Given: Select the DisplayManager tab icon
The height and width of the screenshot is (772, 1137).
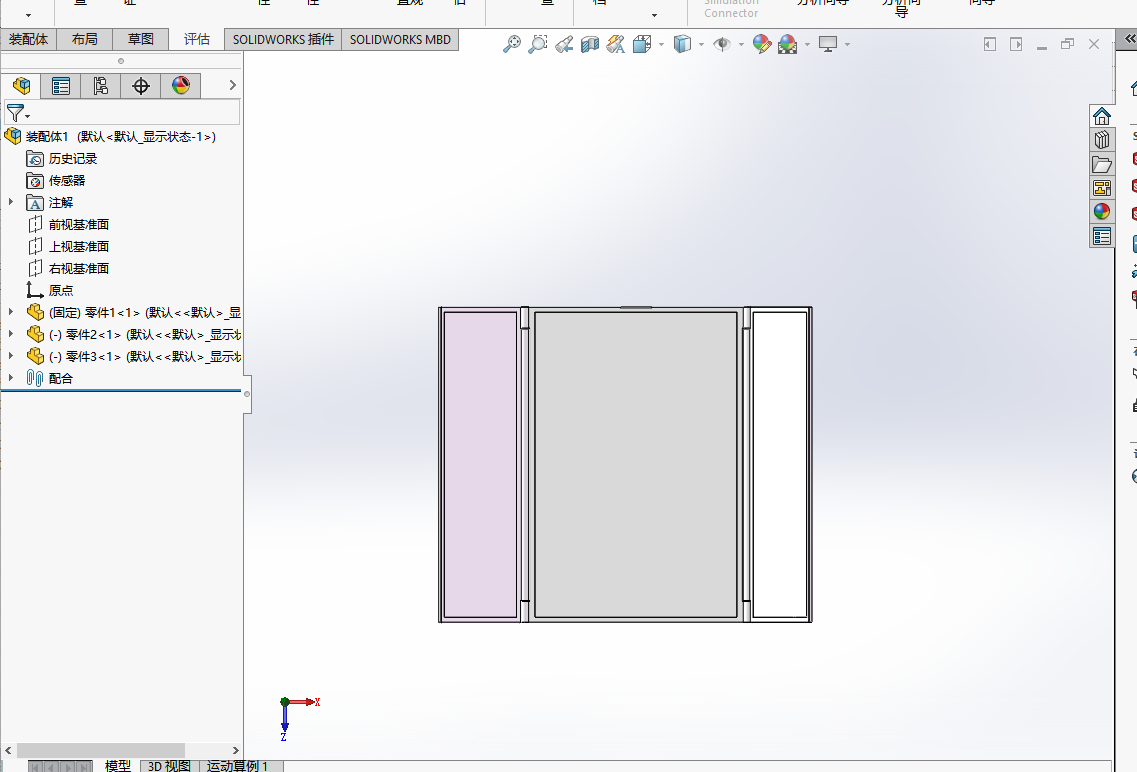Looking at the screenshot, I should click(x=181, y=86).
